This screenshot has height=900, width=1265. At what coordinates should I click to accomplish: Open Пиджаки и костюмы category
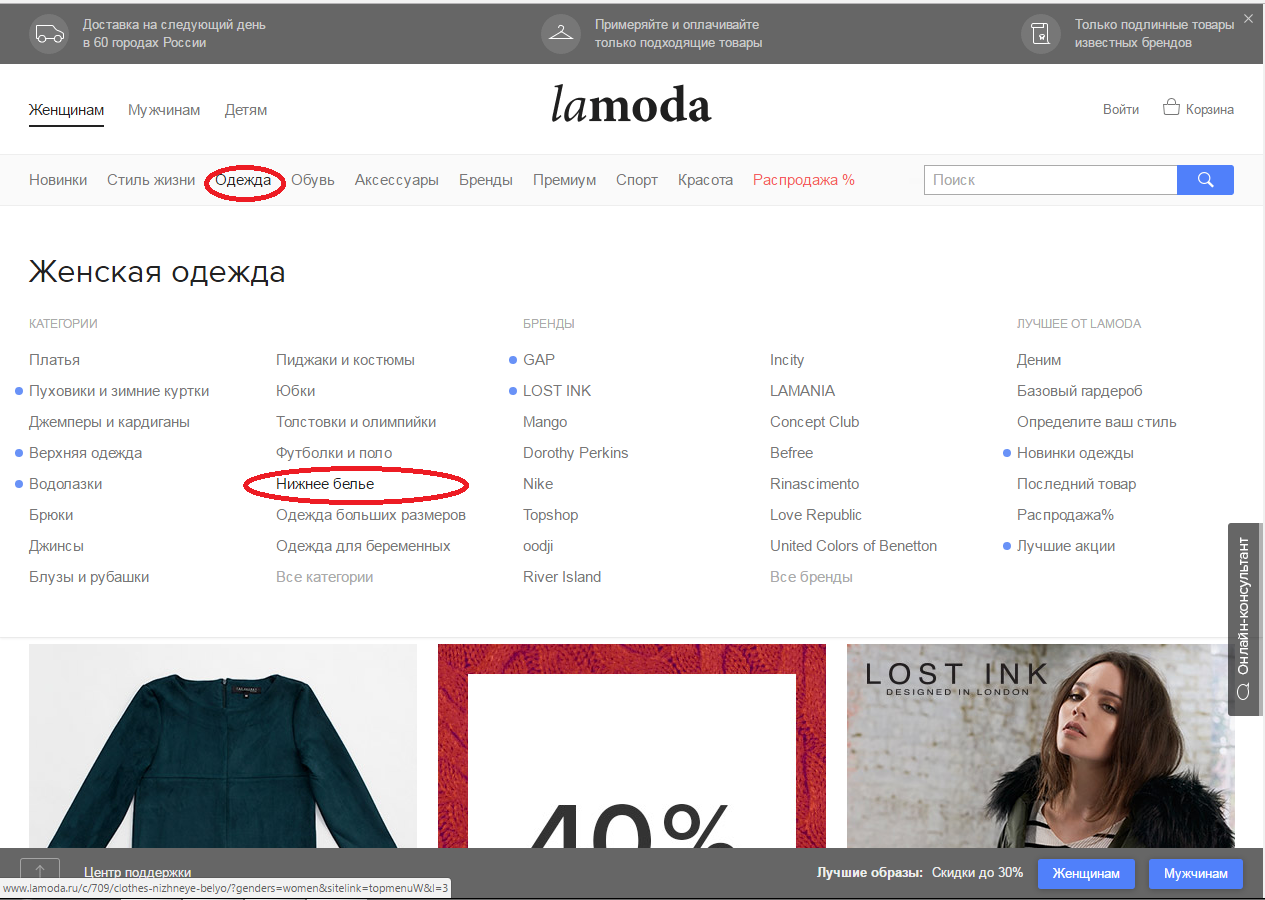pyautogui.click(x=345, y=360)
